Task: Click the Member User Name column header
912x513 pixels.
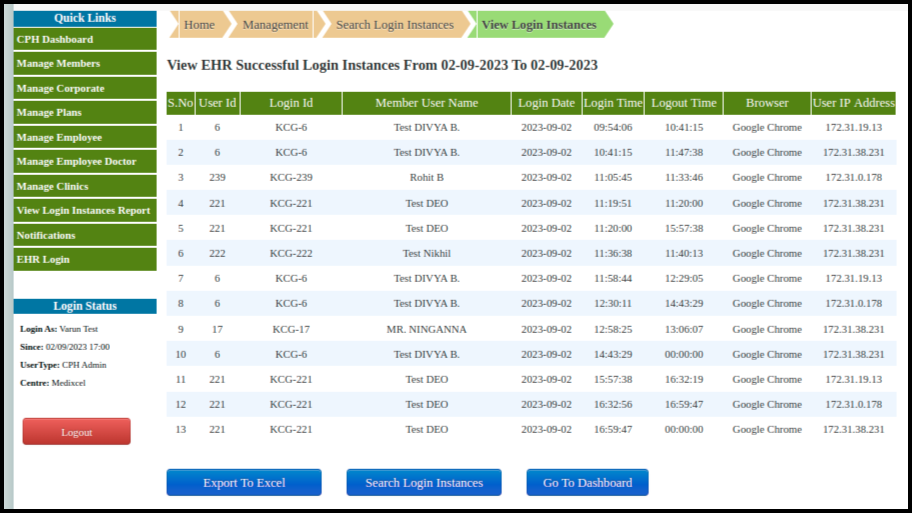Action: [x=426, y=103]
